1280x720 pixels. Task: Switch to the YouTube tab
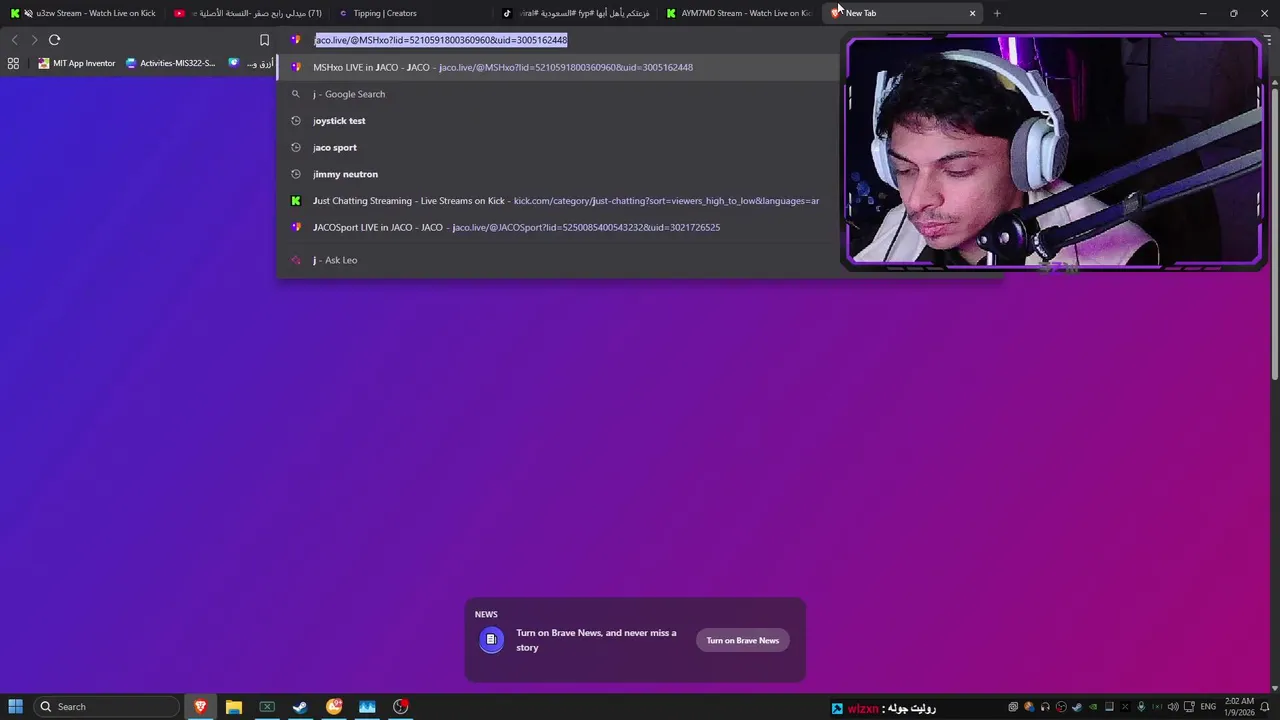coord(248,13)
